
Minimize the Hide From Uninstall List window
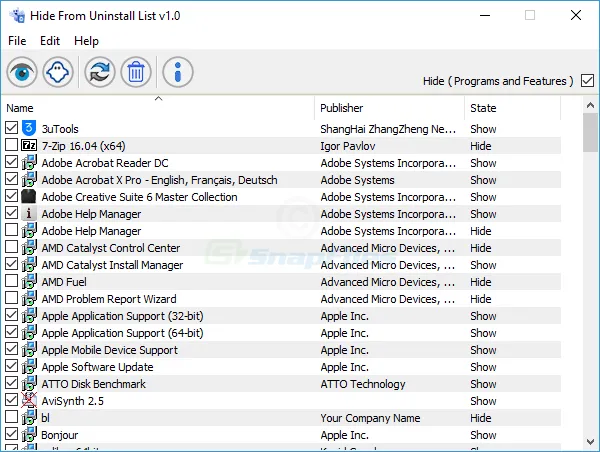pos(485,15)
